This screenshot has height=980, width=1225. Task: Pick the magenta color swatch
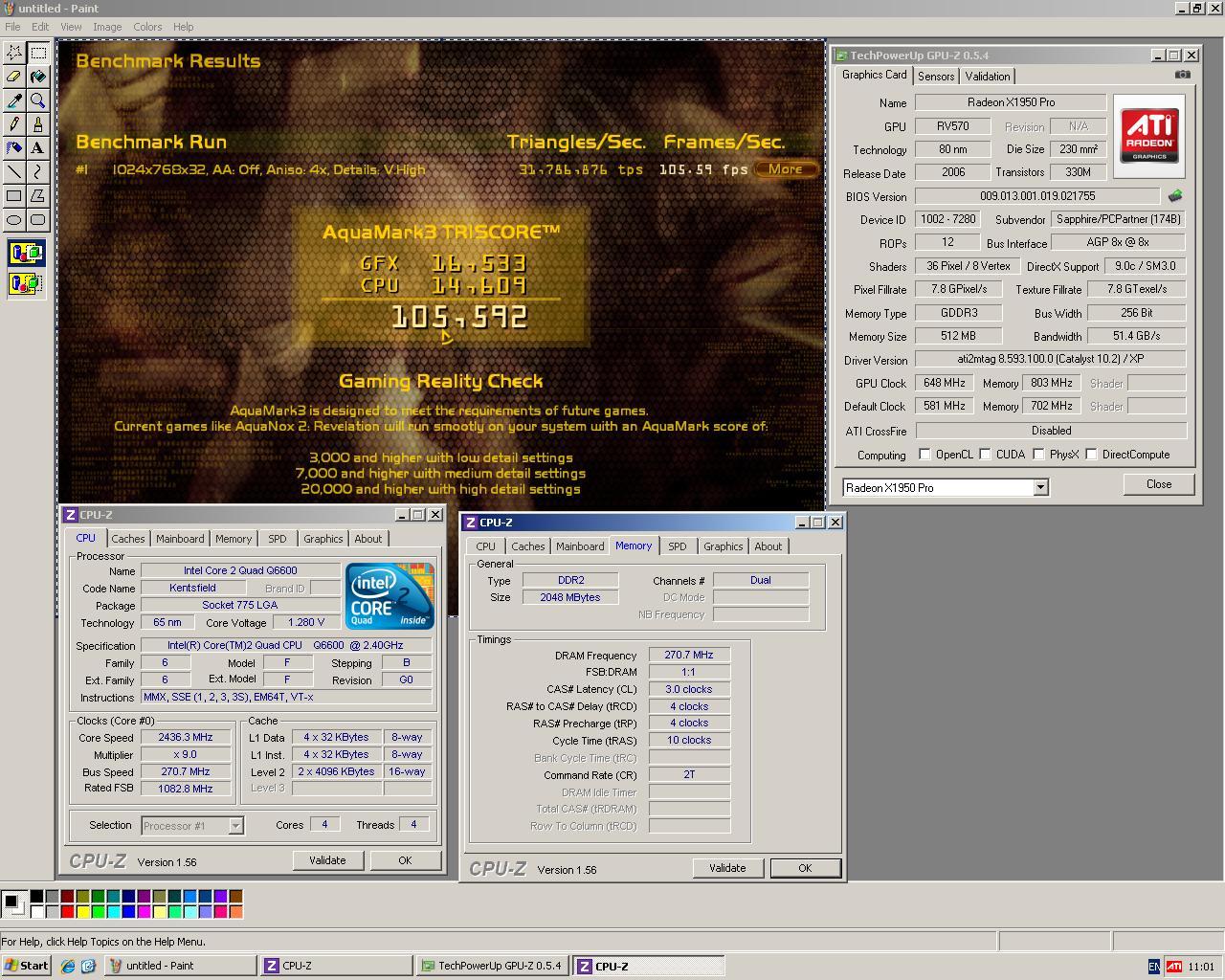(x=144, y=911)
